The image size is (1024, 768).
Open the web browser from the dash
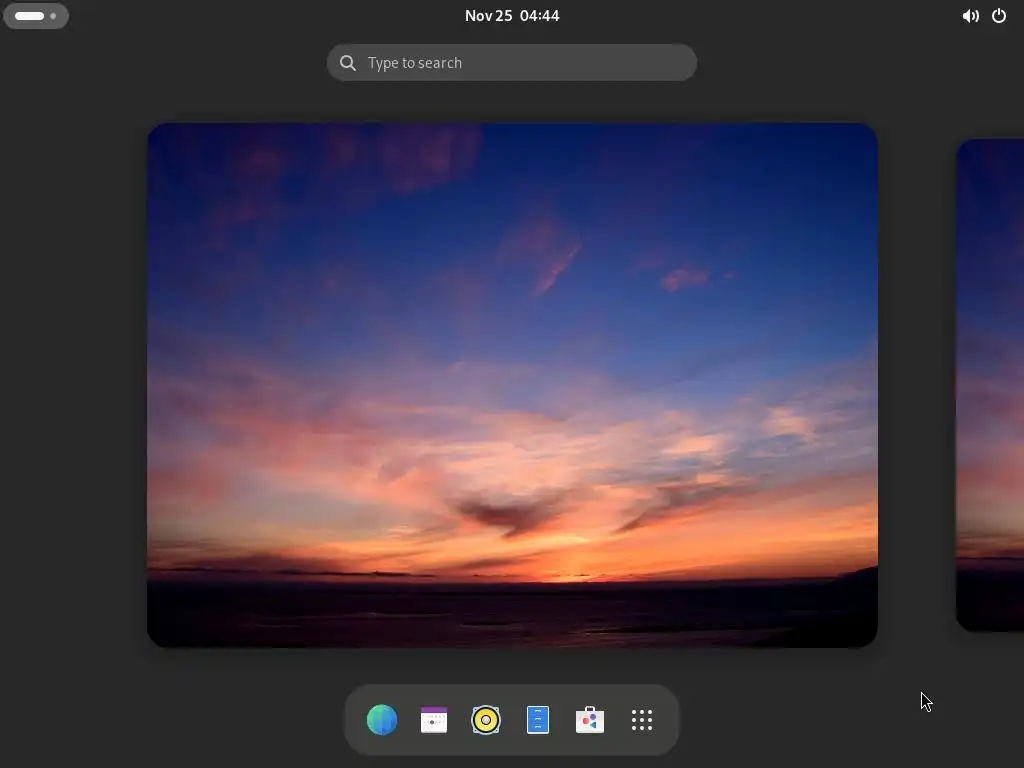[382, 720]
